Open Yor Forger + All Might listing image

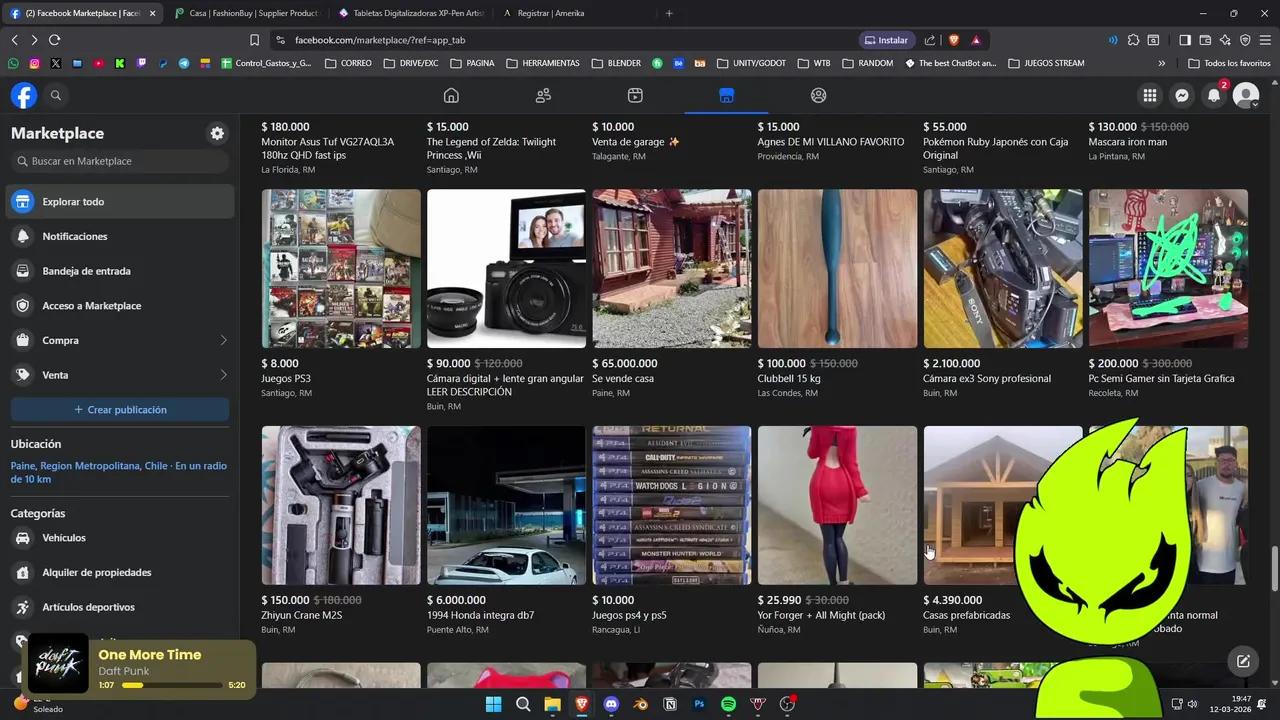point(837,505)
